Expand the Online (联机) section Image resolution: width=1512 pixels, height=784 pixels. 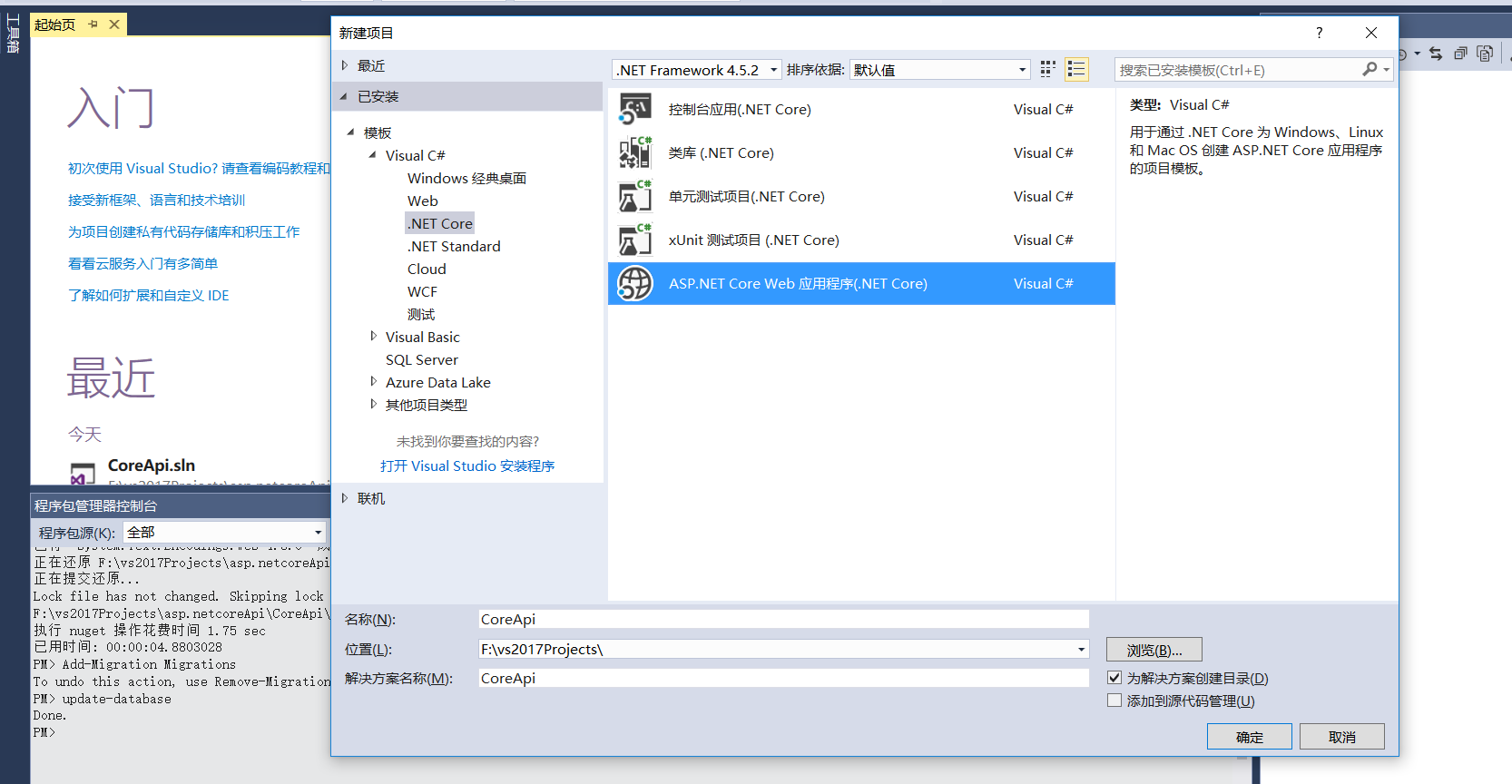345,498
